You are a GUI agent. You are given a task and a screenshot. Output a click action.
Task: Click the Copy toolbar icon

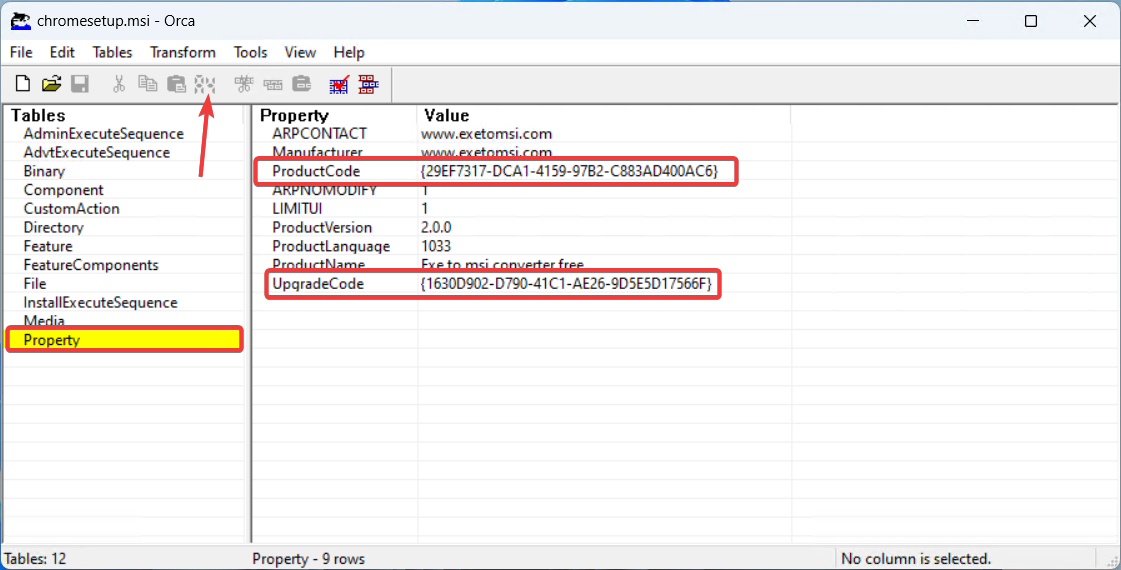[147, 84]
